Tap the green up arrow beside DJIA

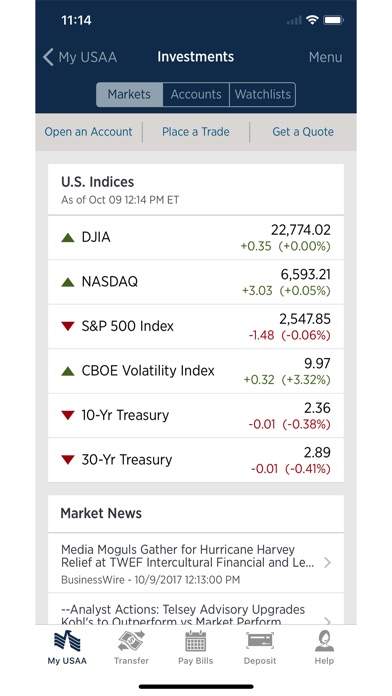pyautogui.click(x=67, y=237)
